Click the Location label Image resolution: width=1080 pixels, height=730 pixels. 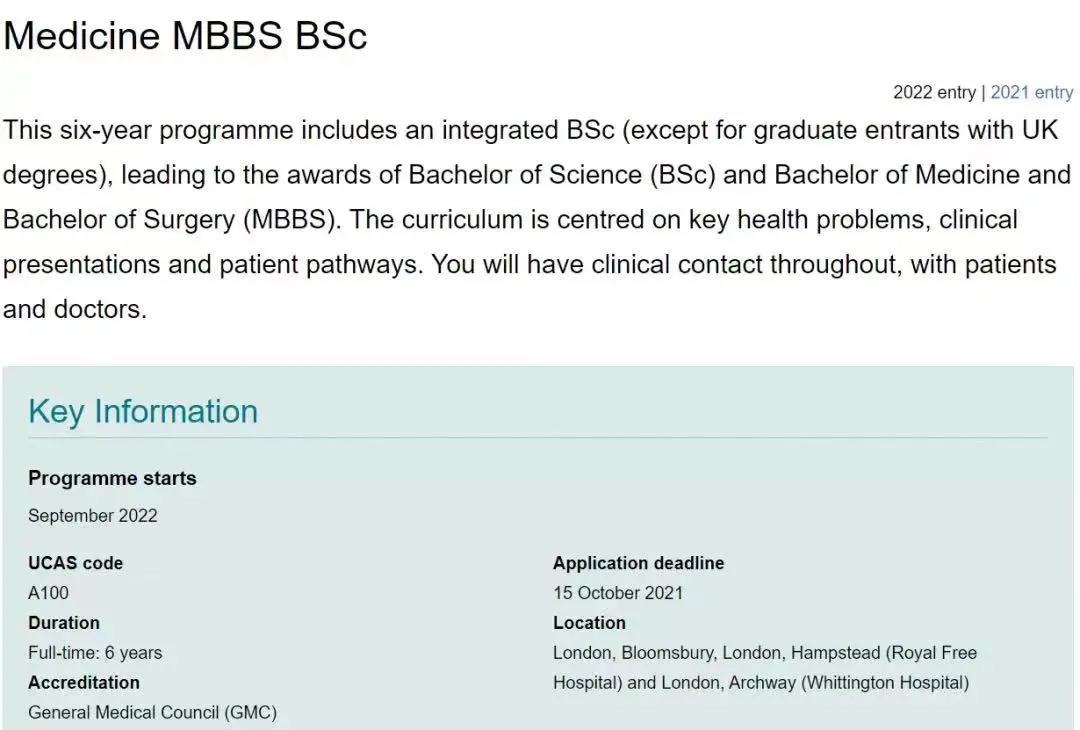point(589,623)
